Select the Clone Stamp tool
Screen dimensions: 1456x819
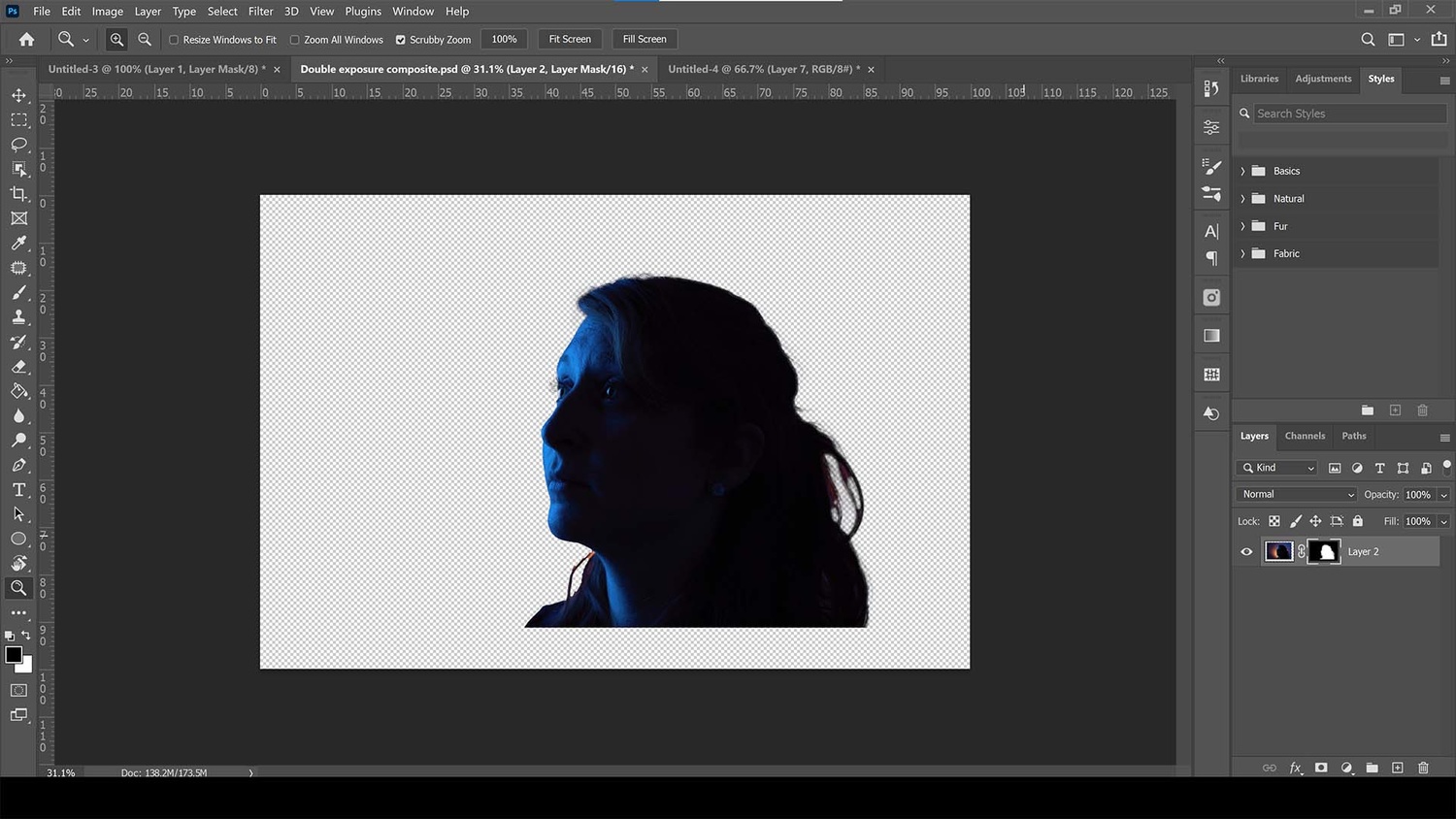(x=18, y=316)
